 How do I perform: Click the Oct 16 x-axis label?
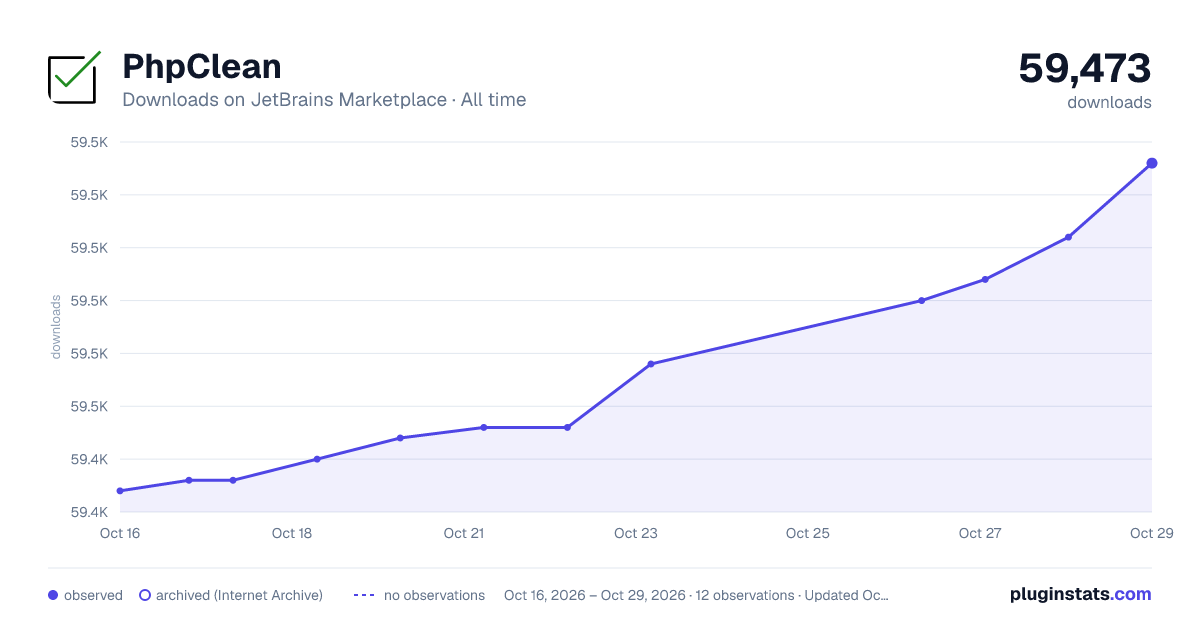120,533
